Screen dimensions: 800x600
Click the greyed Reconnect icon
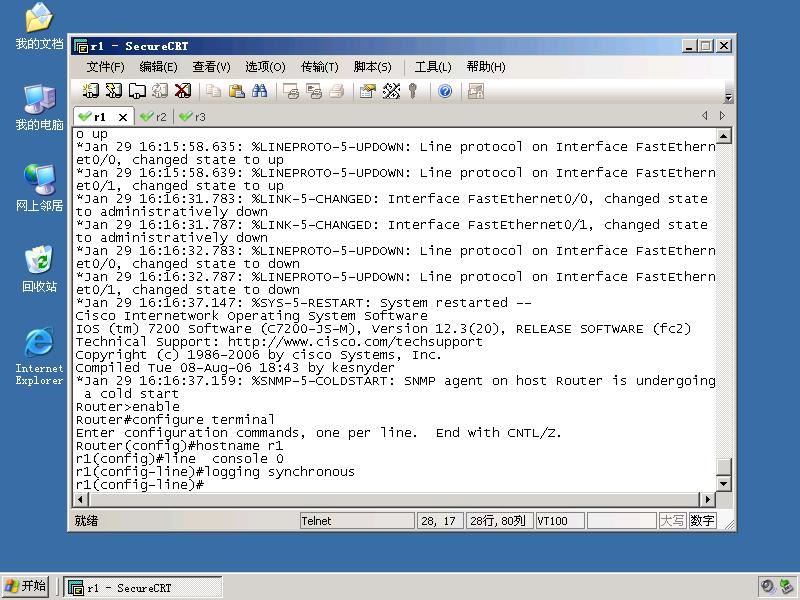pyautogui.click(x=160, y=91)
